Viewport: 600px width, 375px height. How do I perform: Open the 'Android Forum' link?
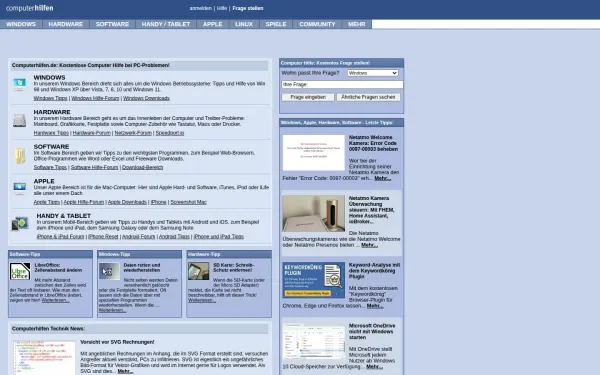(x=139, y=236)
